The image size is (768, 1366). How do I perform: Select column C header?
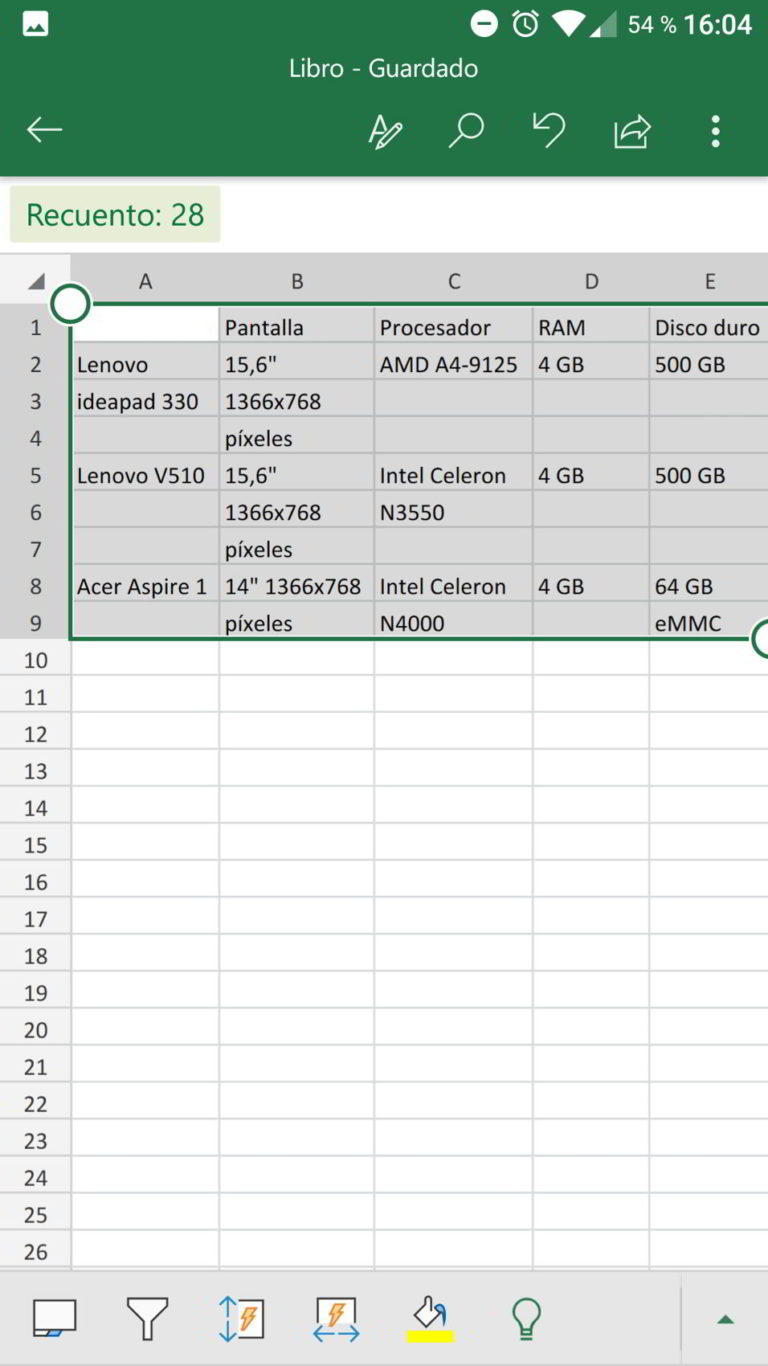[454, 281]
